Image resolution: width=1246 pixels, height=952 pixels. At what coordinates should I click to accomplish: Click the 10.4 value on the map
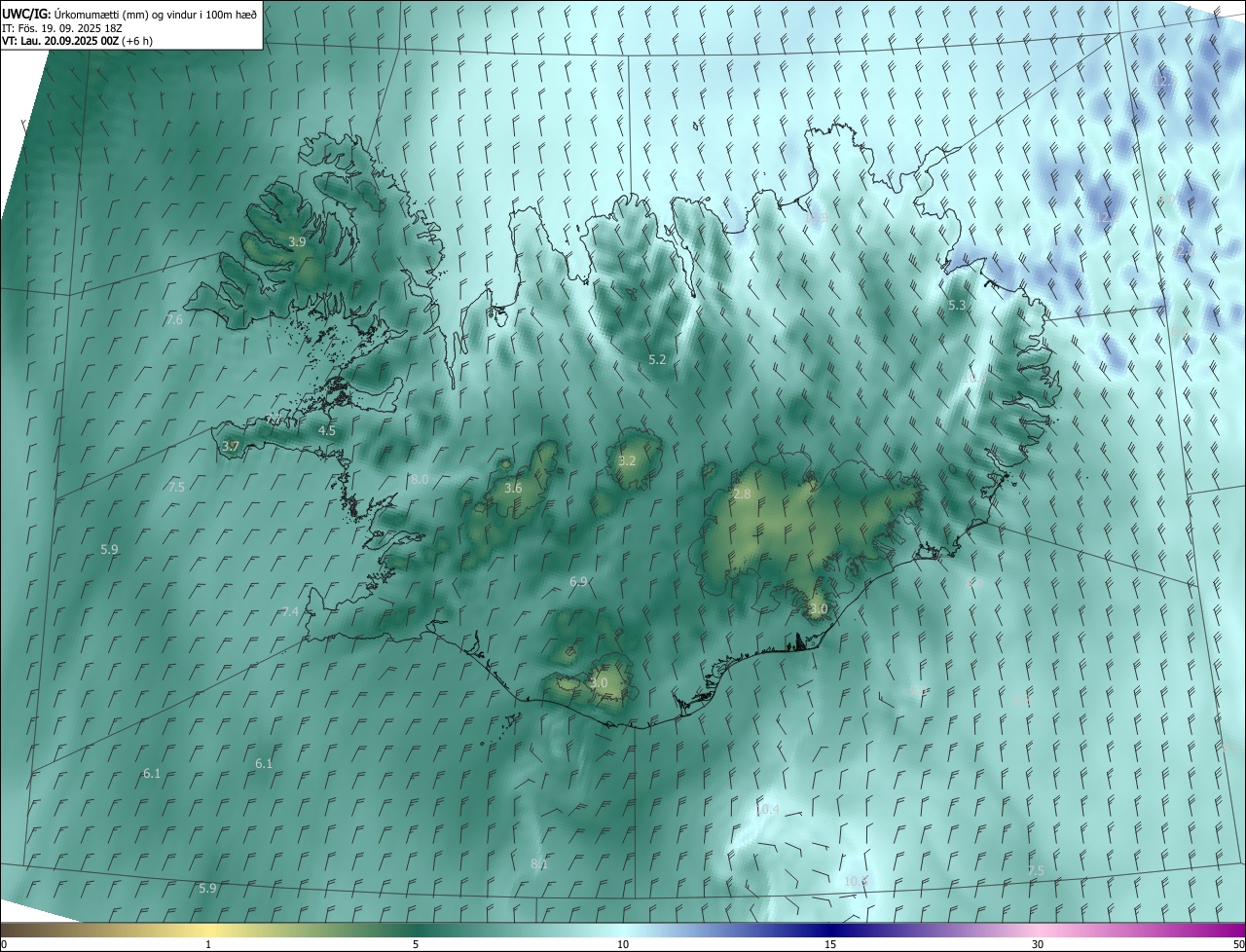pos(768,809)
